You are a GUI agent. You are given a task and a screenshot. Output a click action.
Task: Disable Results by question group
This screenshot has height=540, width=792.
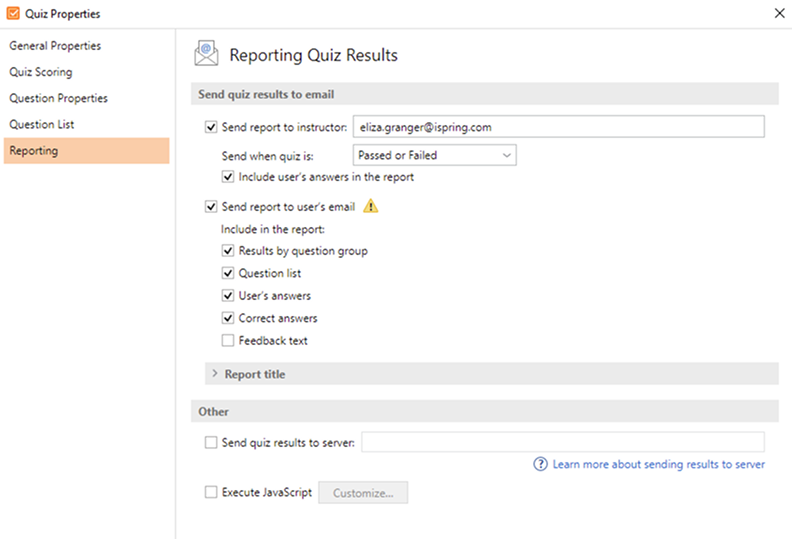coord(228,251)
